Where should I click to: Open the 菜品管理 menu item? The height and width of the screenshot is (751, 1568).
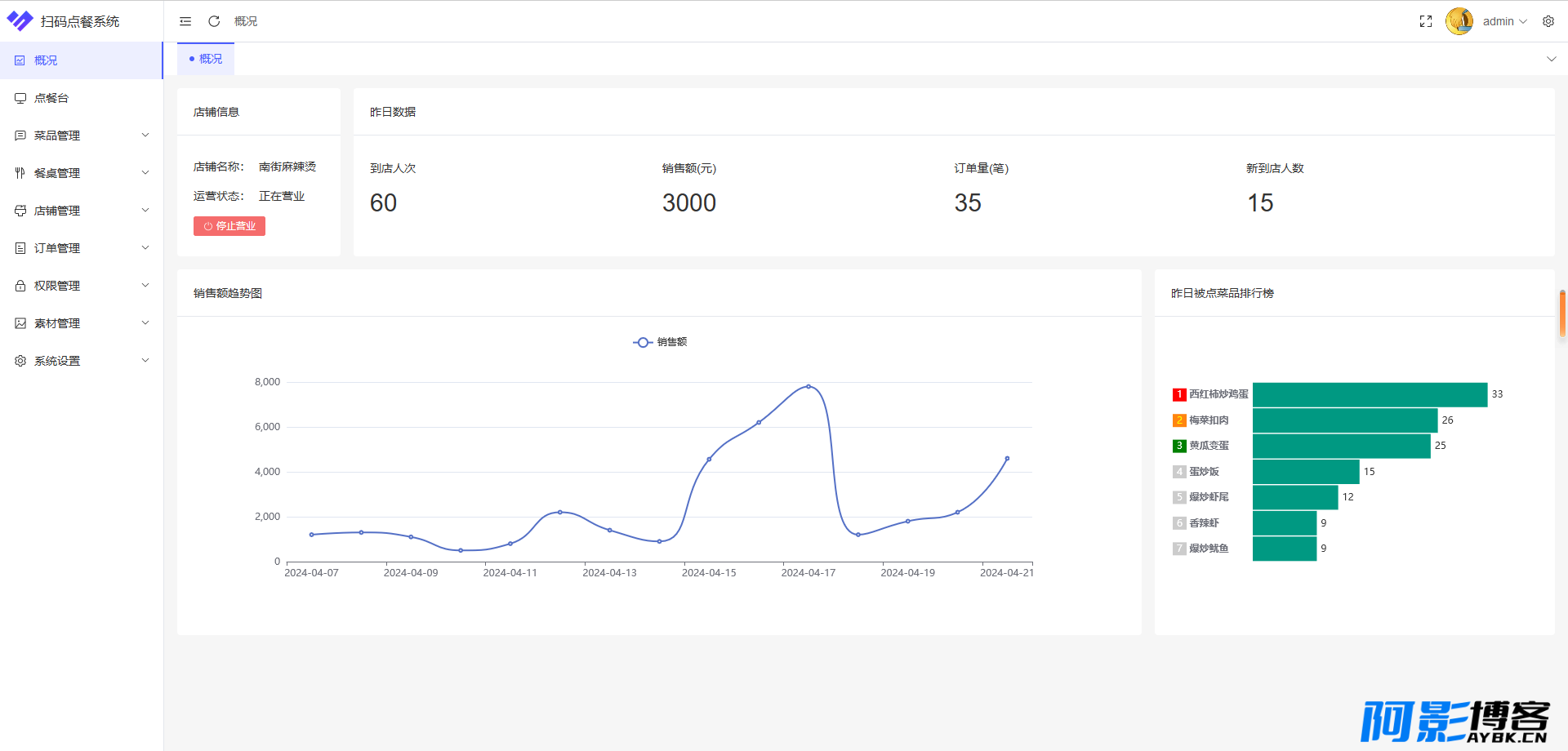point(81,136)
